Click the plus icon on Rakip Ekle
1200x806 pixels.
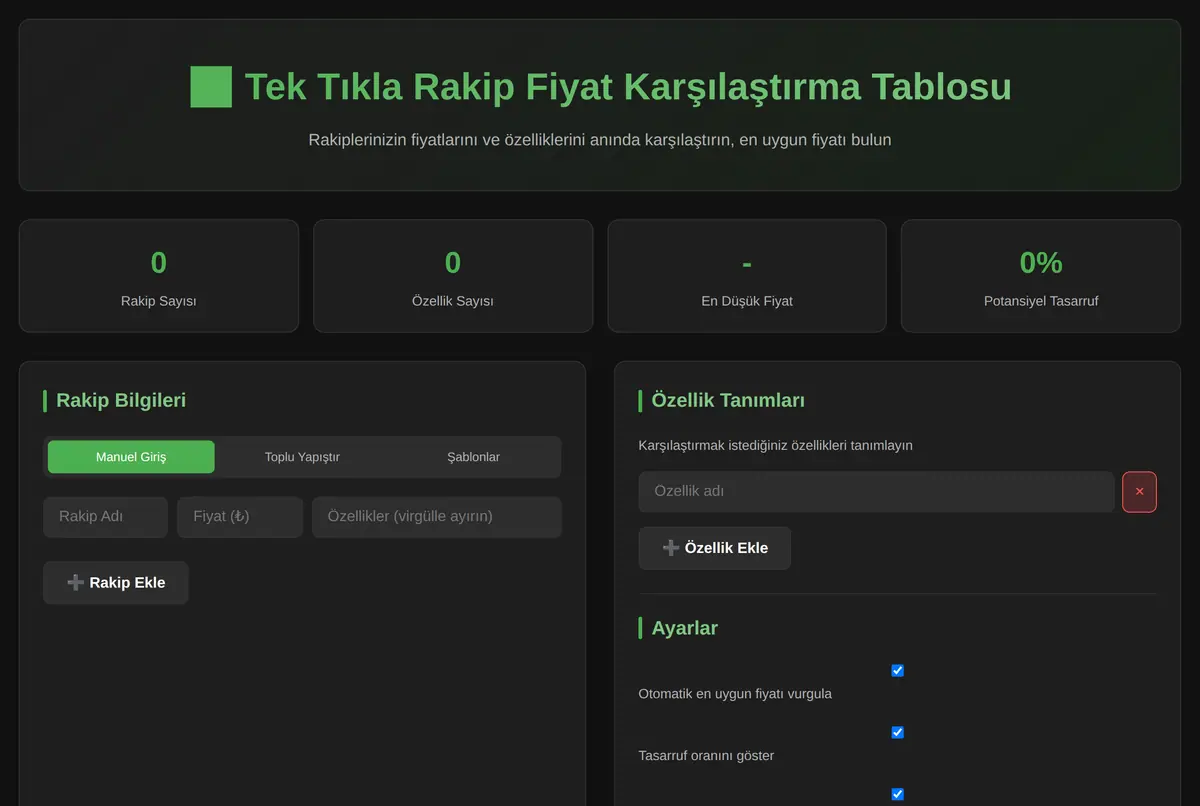pos(75,583)
